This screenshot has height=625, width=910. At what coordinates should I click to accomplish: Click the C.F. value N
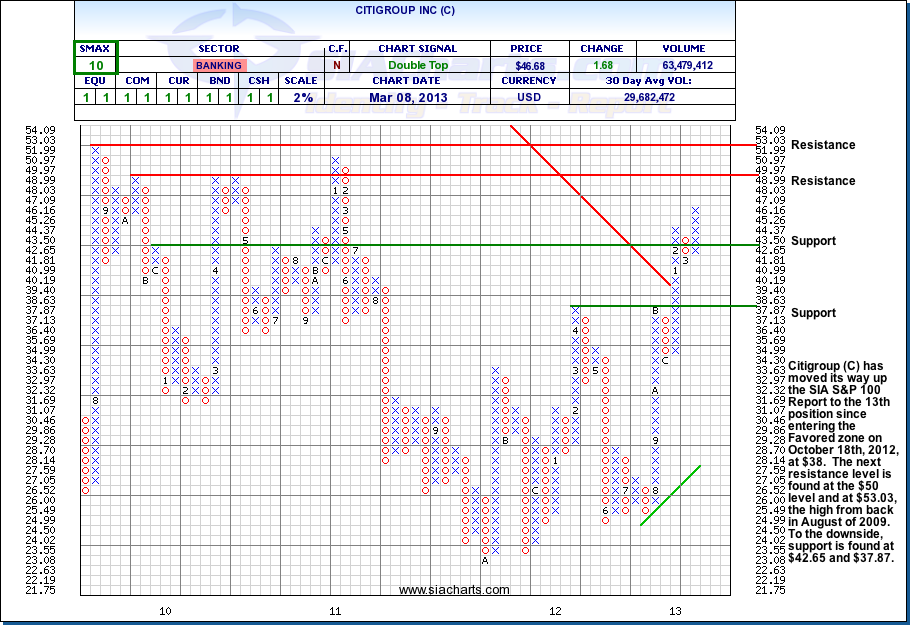click(x=336, y=65)
